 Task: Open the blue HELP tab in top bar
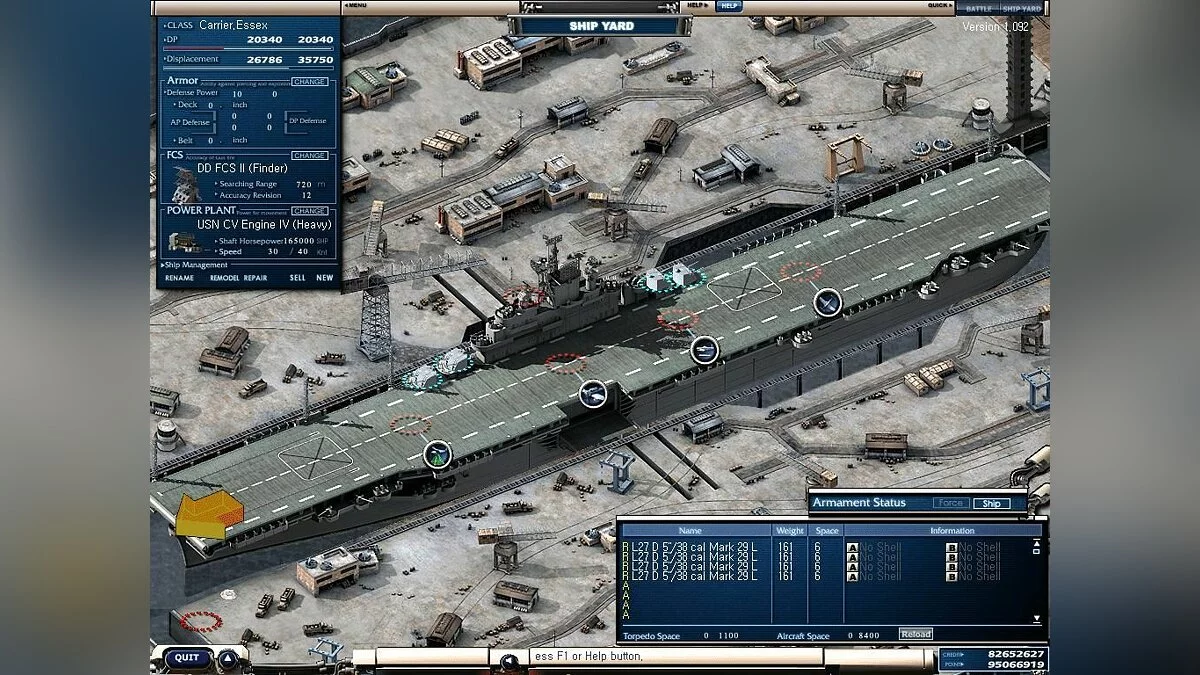729,6
